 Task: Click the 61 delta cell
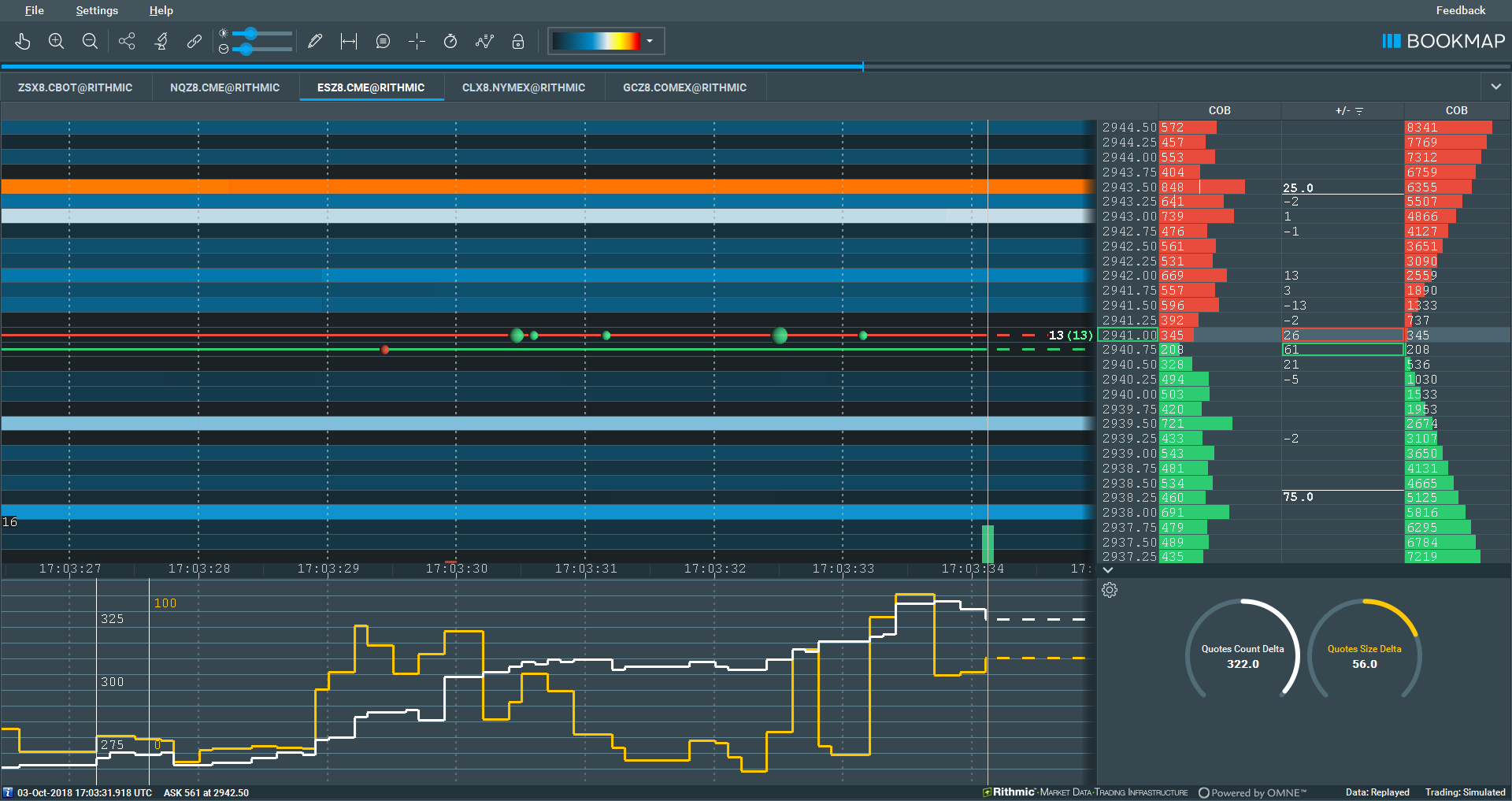click(1343, 350)
